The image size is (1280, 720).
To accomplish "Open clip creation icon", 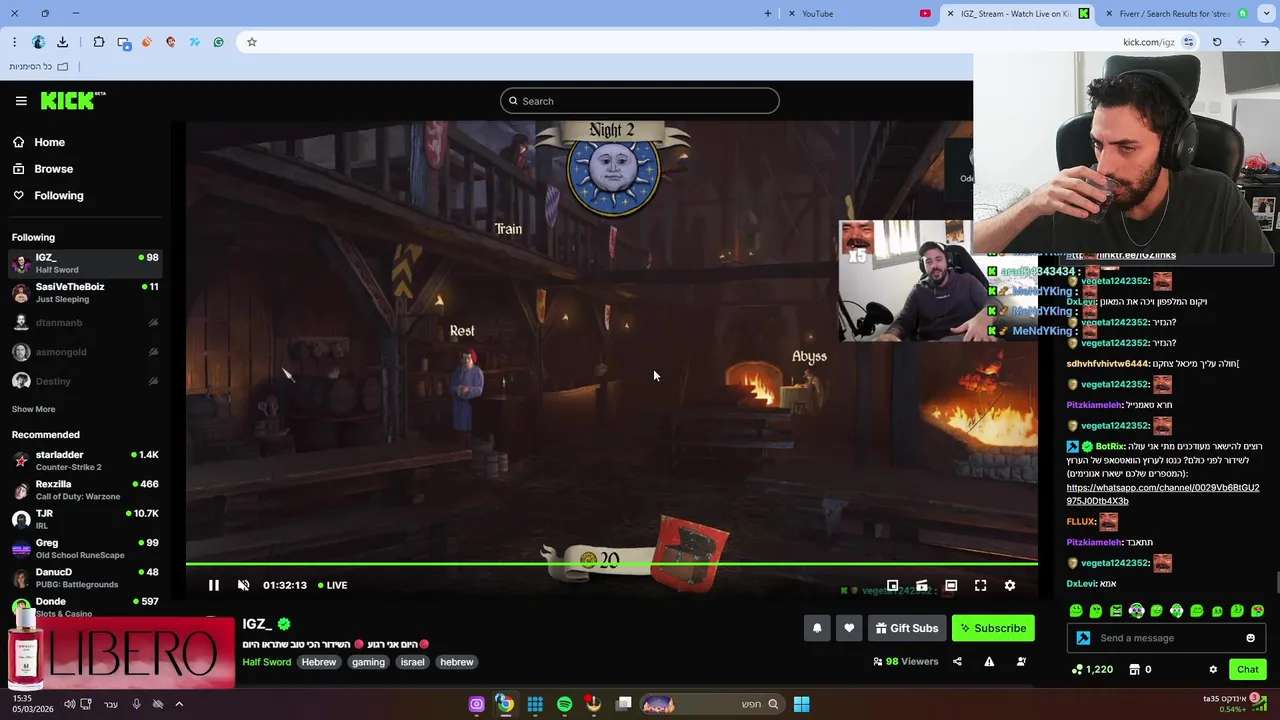I will click(x=922, y=585).
